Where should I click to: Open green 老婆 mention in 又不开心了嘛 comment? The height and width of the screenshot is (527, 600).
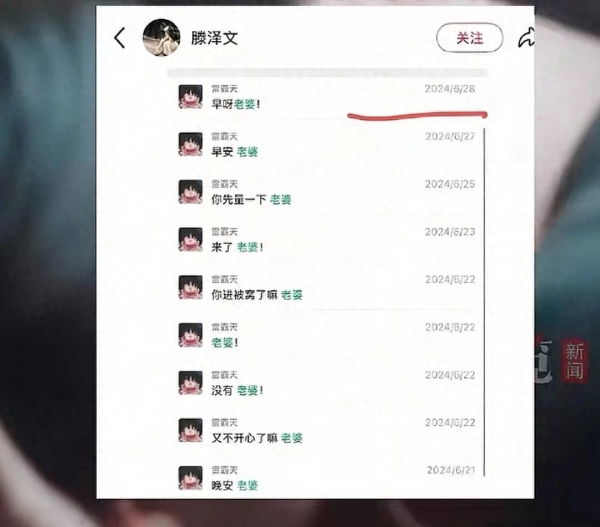point(292,438)
